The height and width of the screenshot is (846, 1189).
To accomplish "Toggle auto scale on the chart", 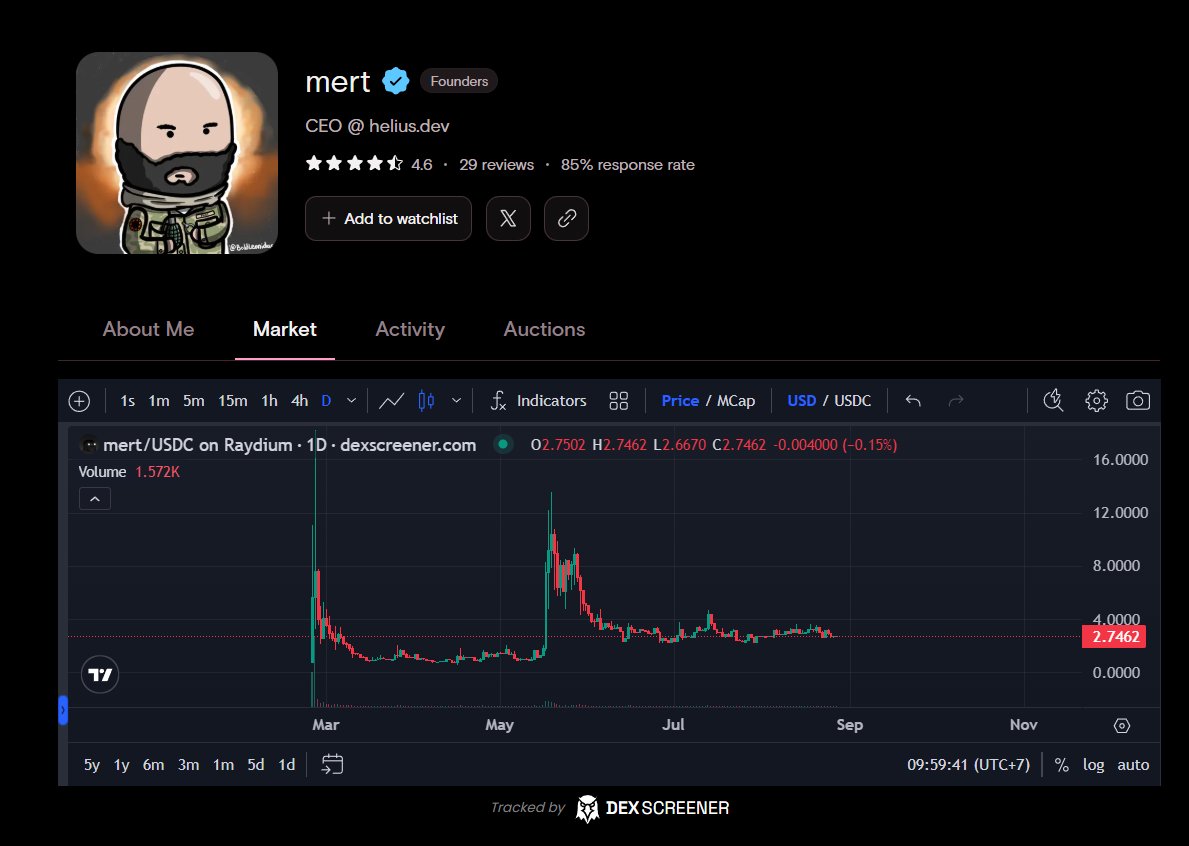I will pyautogui.click(x=1133, y=765).
